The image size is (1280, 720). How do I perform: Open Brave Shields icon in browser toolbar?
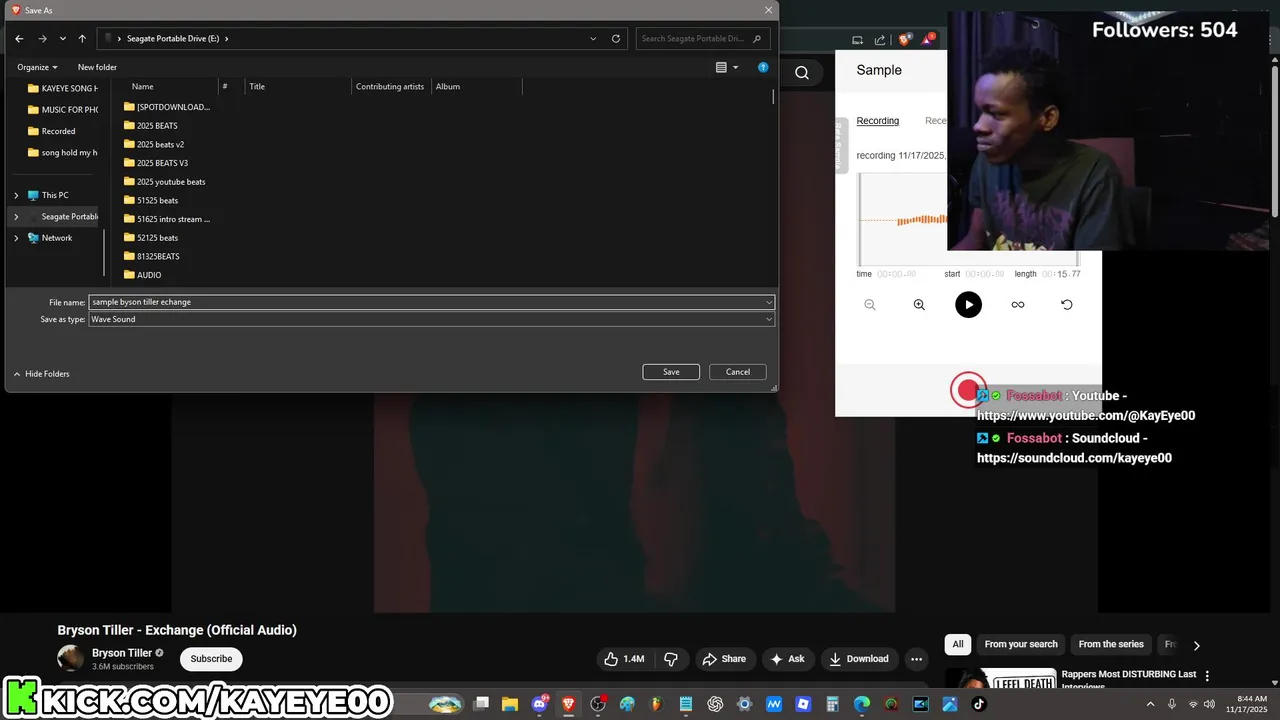click(x=905, y=40)
